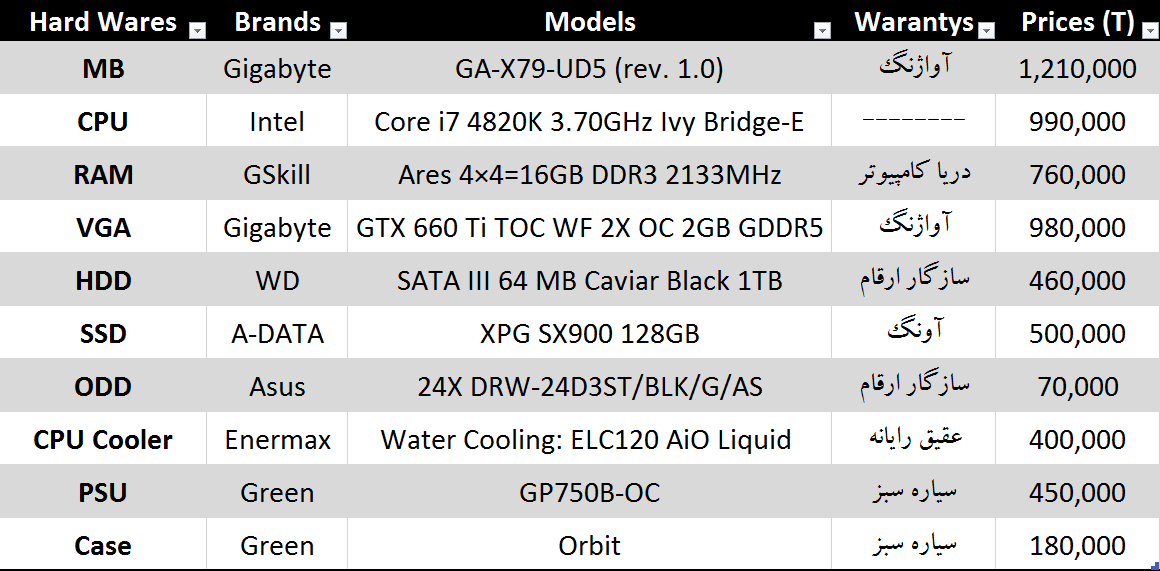The image size is (1160, 571).
Task: Click the Enermax brand cell
Action: tap(277, 440)
